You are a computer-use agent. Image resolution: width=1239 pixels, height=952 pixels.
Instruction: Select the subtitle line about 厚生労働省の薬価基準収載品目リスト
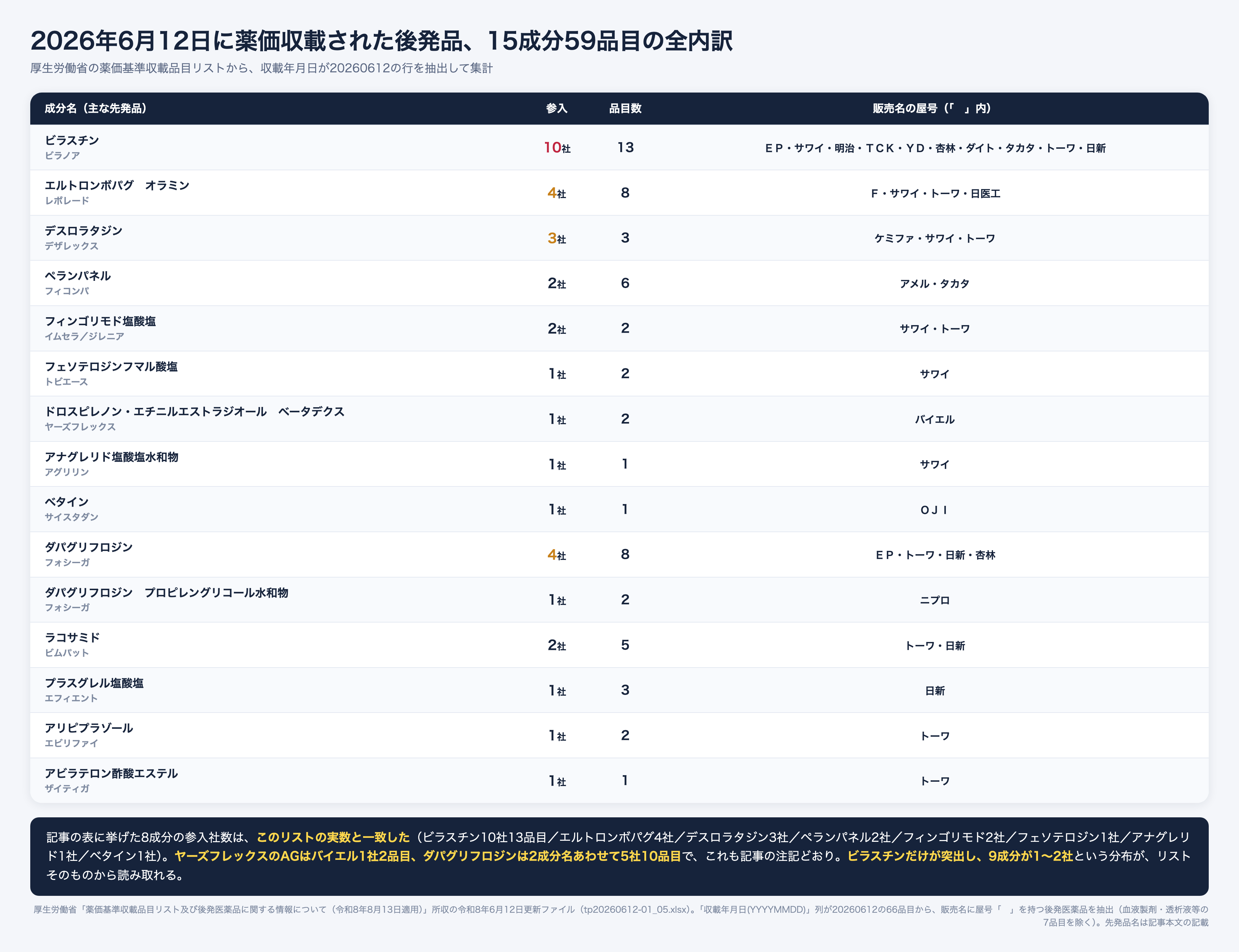pos(261,68)
